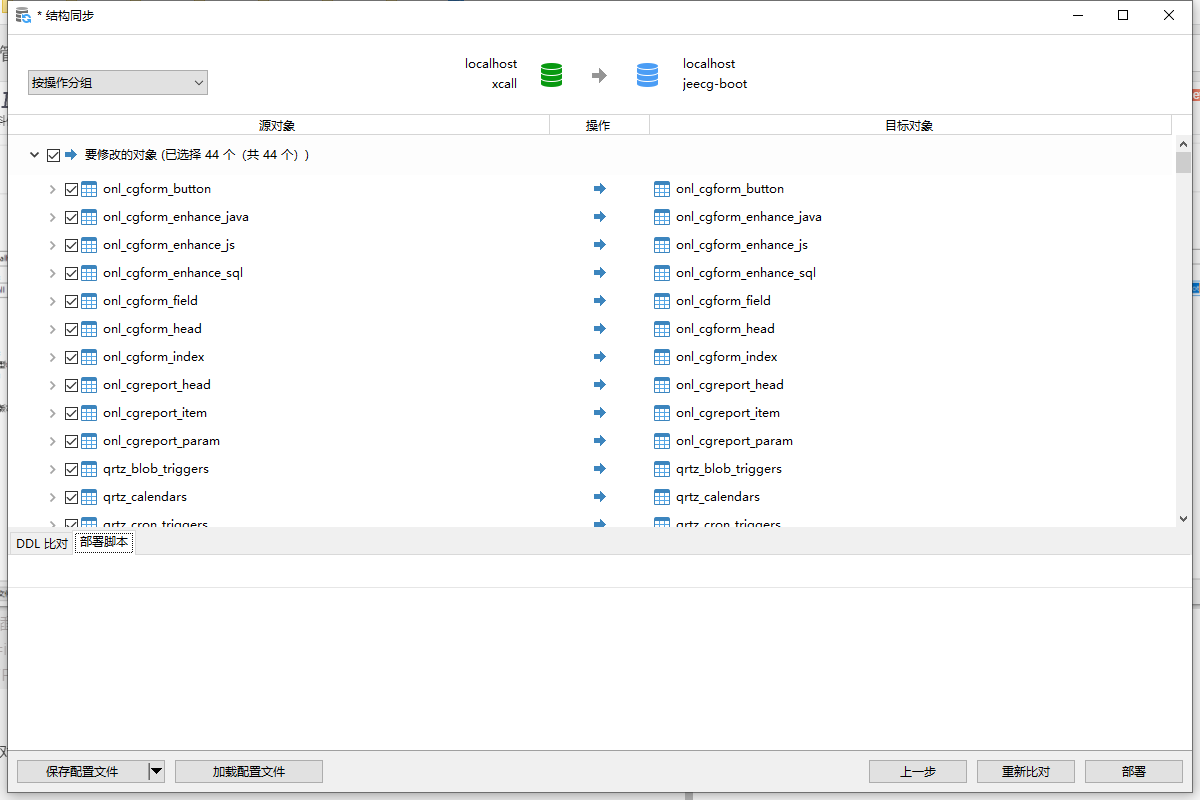Click the blue target database icon for jeecg-boot
The width and height of the screenshot is (1200, 800).
[647, 73]
